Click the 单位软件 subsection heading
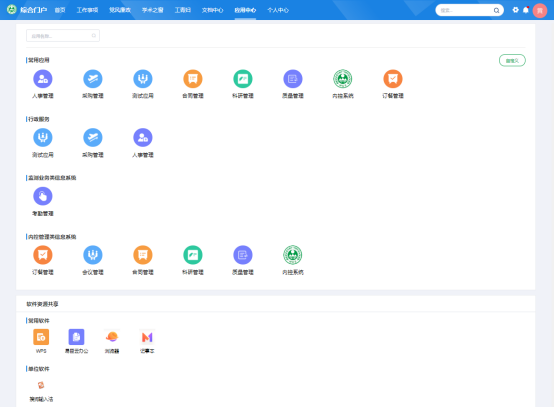This screenshot has width=554, height=407. coord(39,369)
